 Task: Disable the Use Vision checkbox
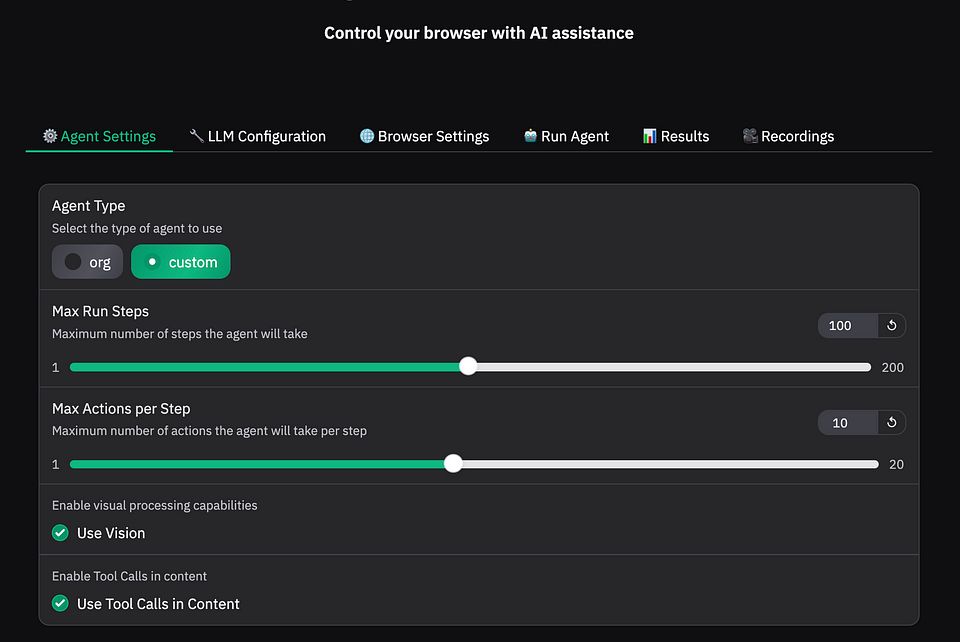(x=61, y=533)
